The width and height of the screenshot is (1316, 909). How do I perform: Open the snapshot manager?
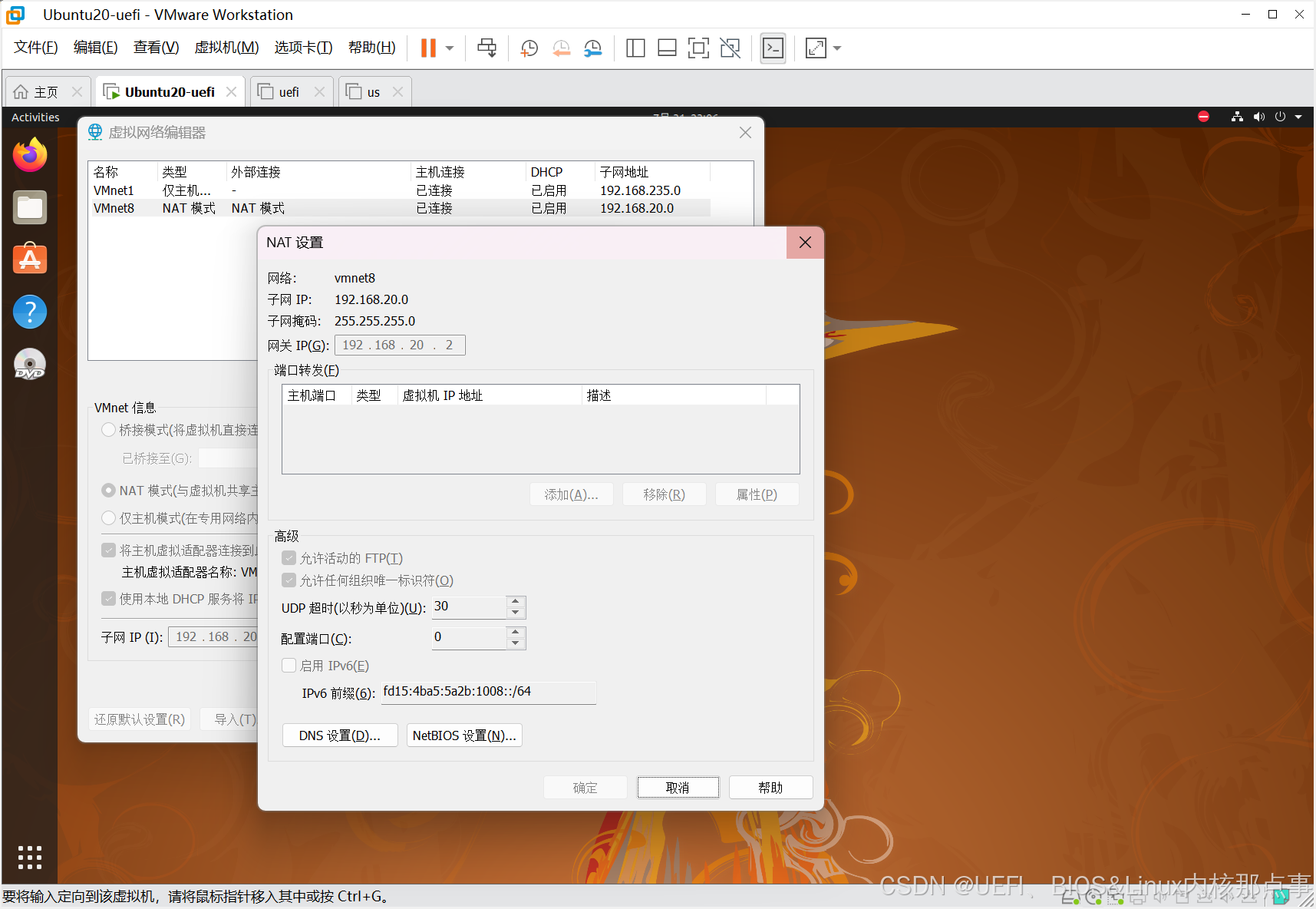point(592,48)
